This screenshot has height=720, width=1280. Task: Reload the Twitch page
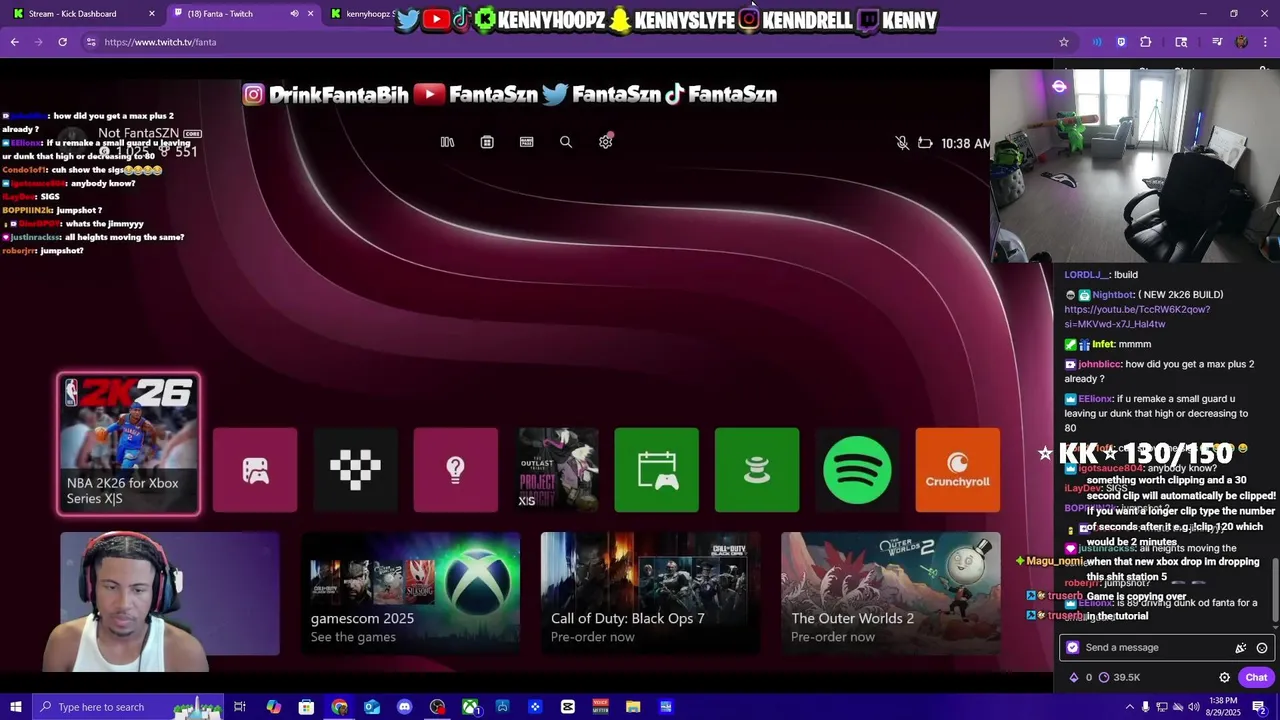coord(62,42)
